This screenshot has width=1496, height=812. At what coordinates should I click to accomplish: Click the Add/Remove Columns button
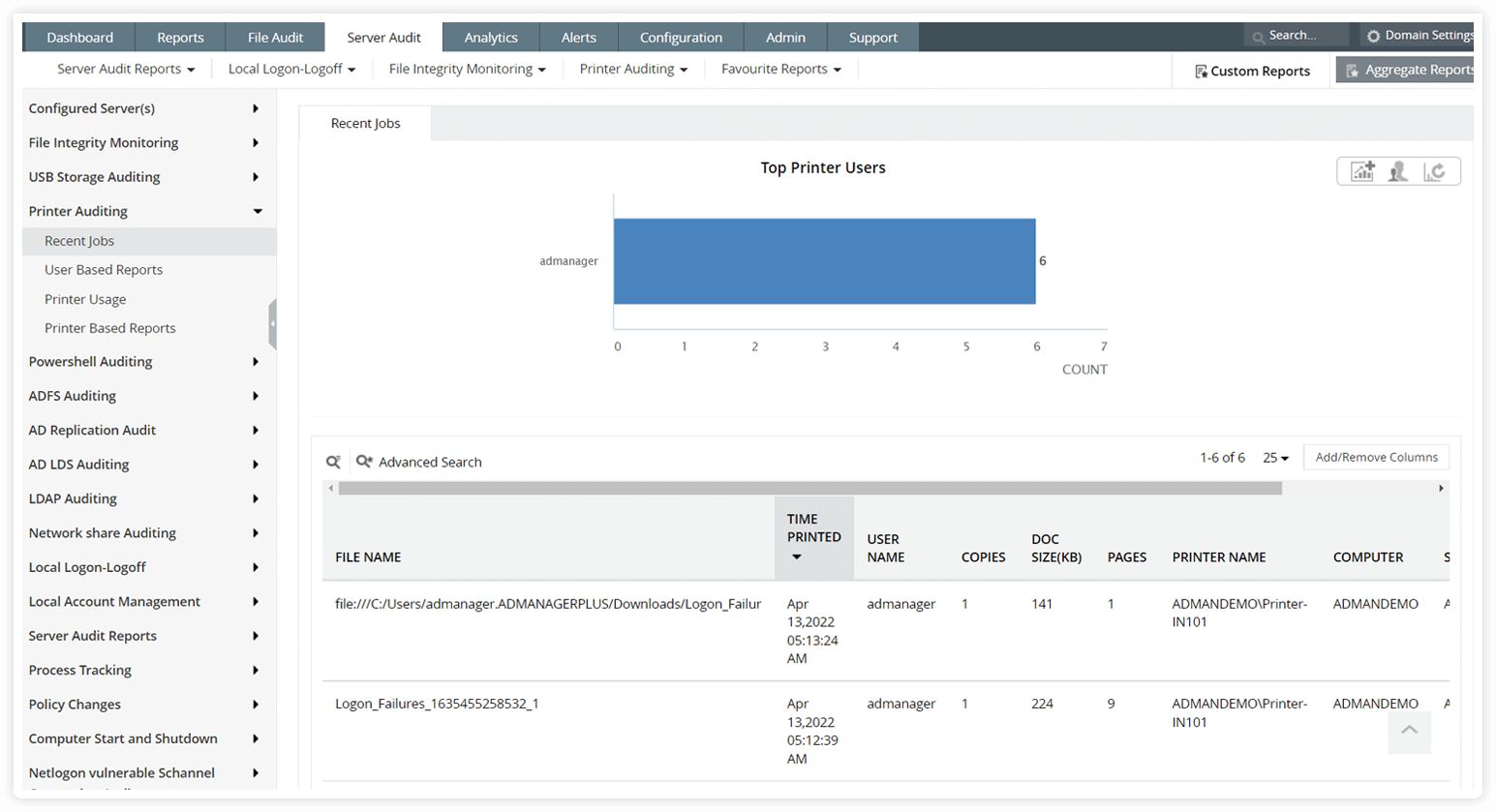tap(1375, 457)
